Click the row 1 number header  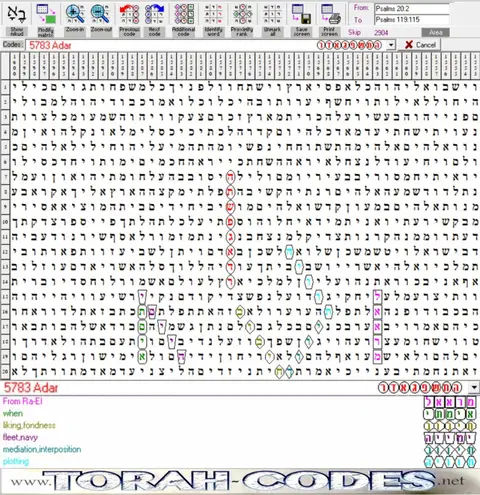[5, 88]
